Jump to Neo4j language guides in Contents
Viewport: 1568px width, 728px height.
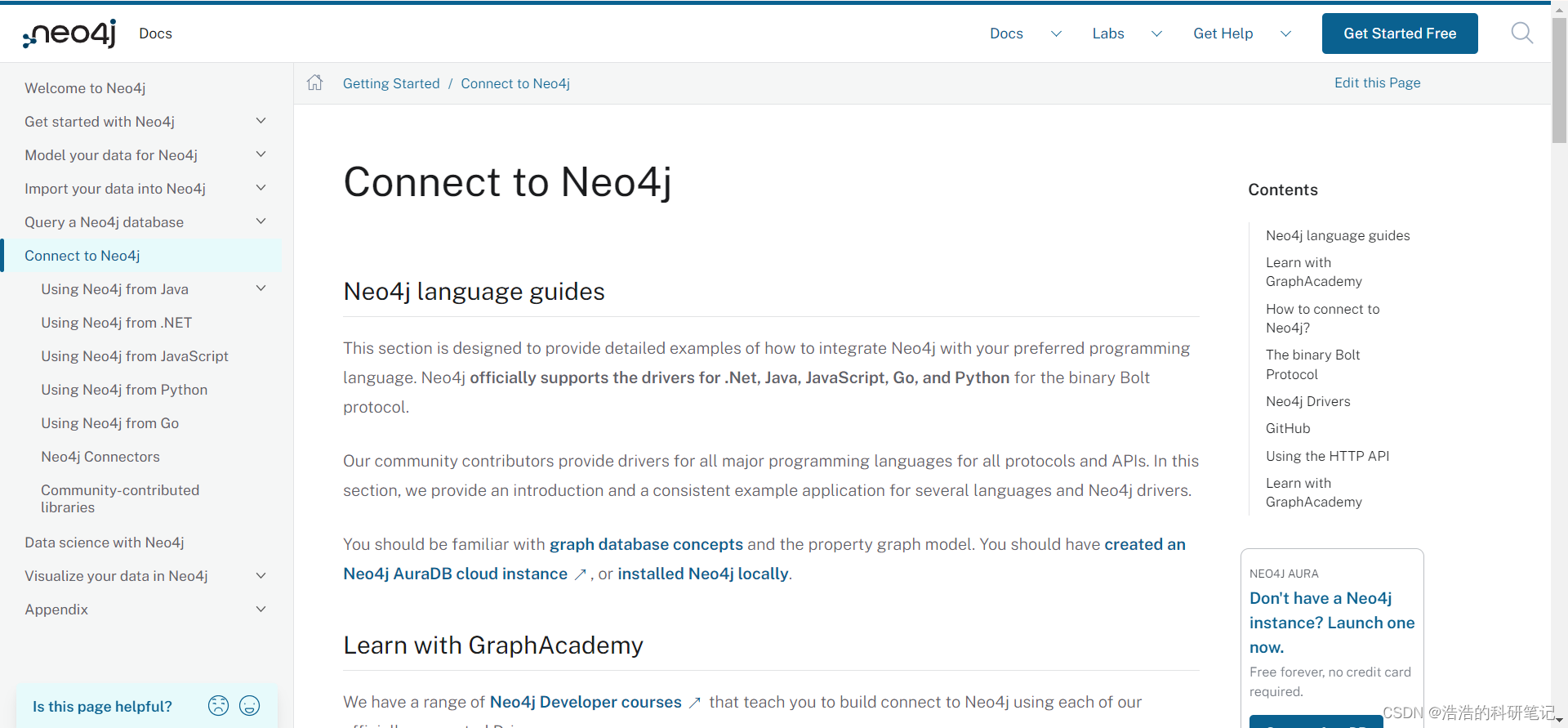[1338, 235]
